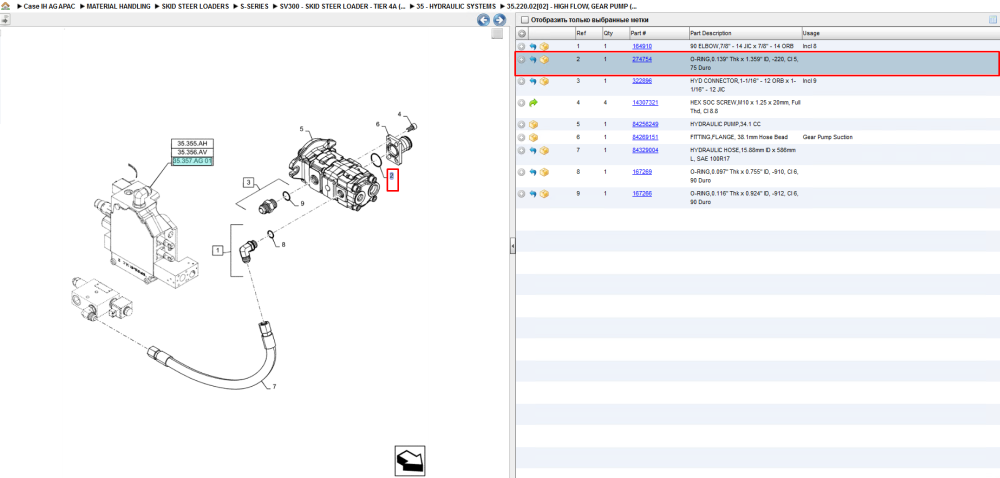
Task: Open part number link 84329004
Action: pos(645,150)
